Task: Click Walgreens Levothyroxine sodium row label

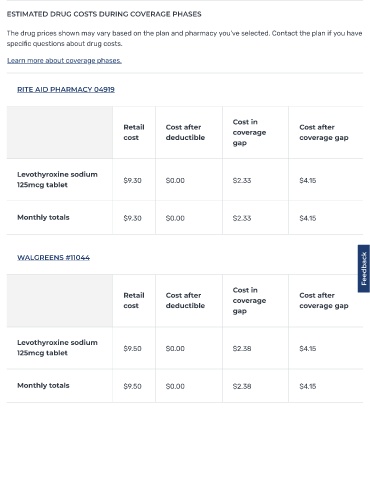Action: 57,347
